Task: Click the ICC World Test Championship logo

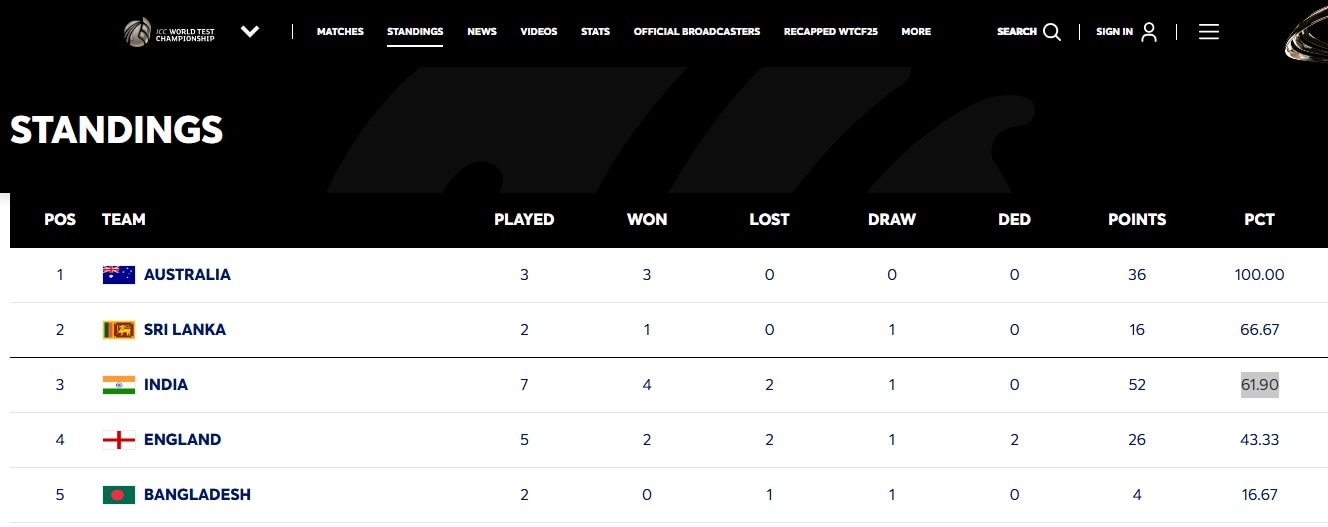Action: (169, 32)
